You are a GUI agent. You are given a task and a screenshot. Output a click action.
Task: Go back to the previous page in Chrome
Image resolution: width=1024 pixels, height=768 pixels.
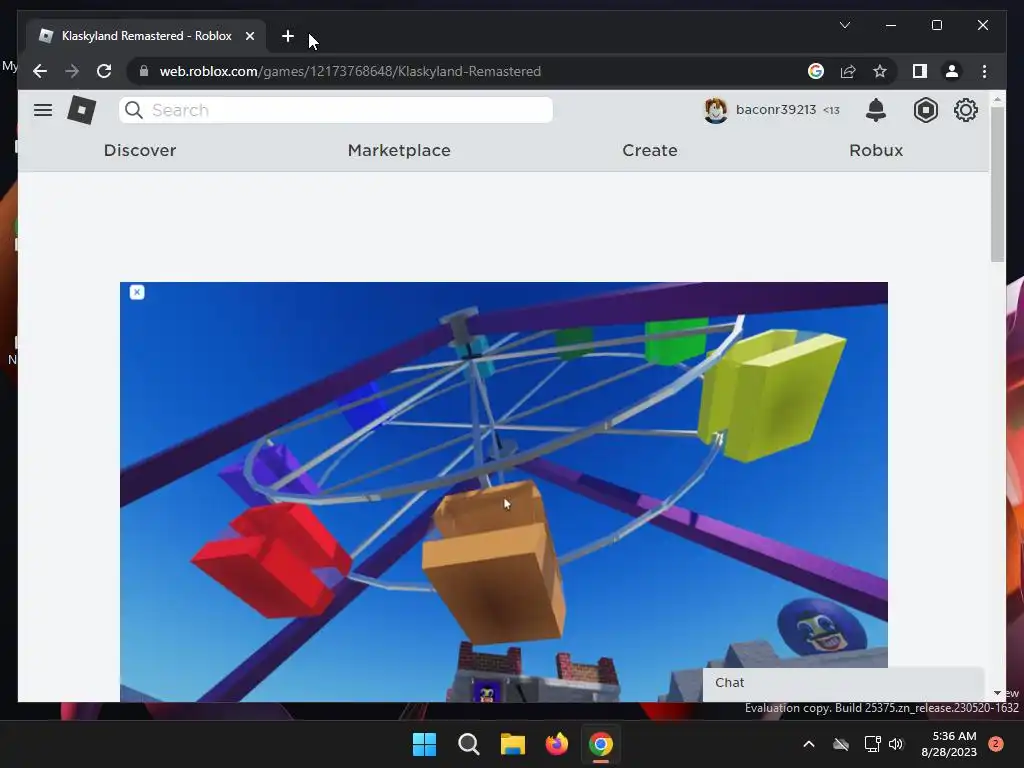pyautogui.click(x=40, y=71)
